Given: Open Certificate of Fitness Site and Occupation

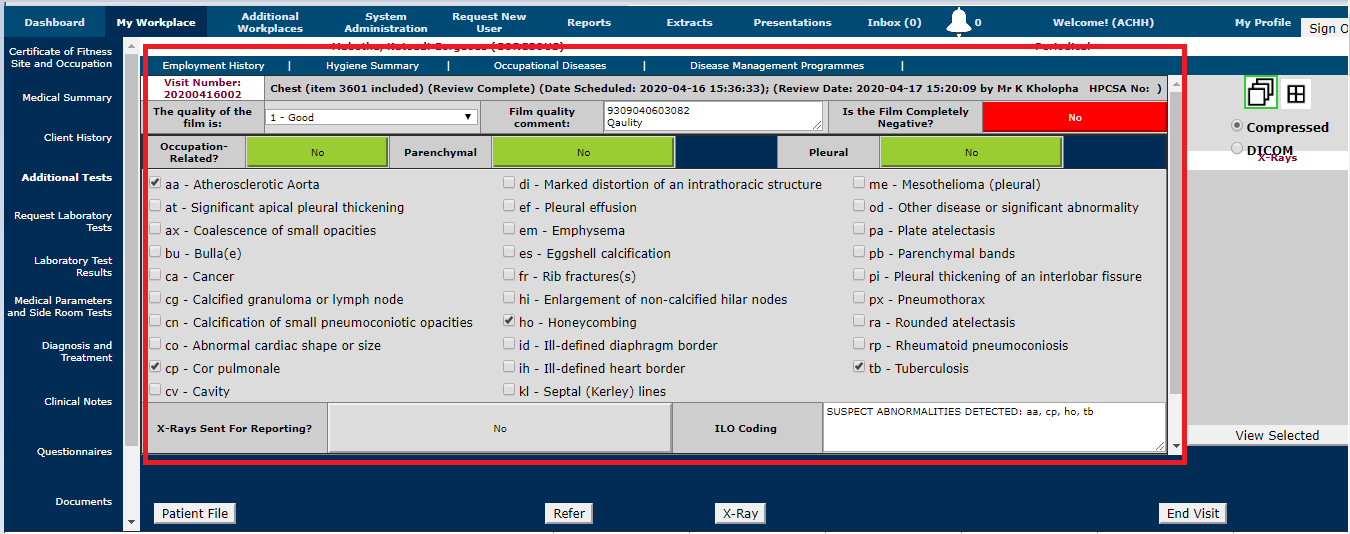Looking at the screenshot, I should click(61, 58).
